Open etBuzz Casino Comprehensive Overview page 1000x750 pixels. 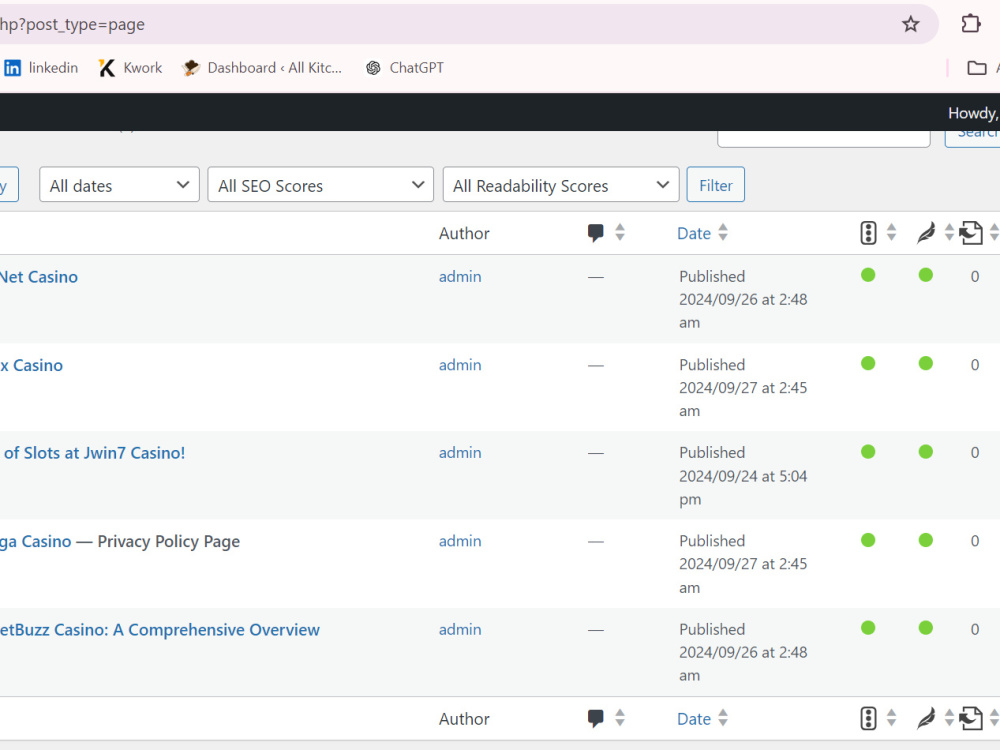[159, 629]
